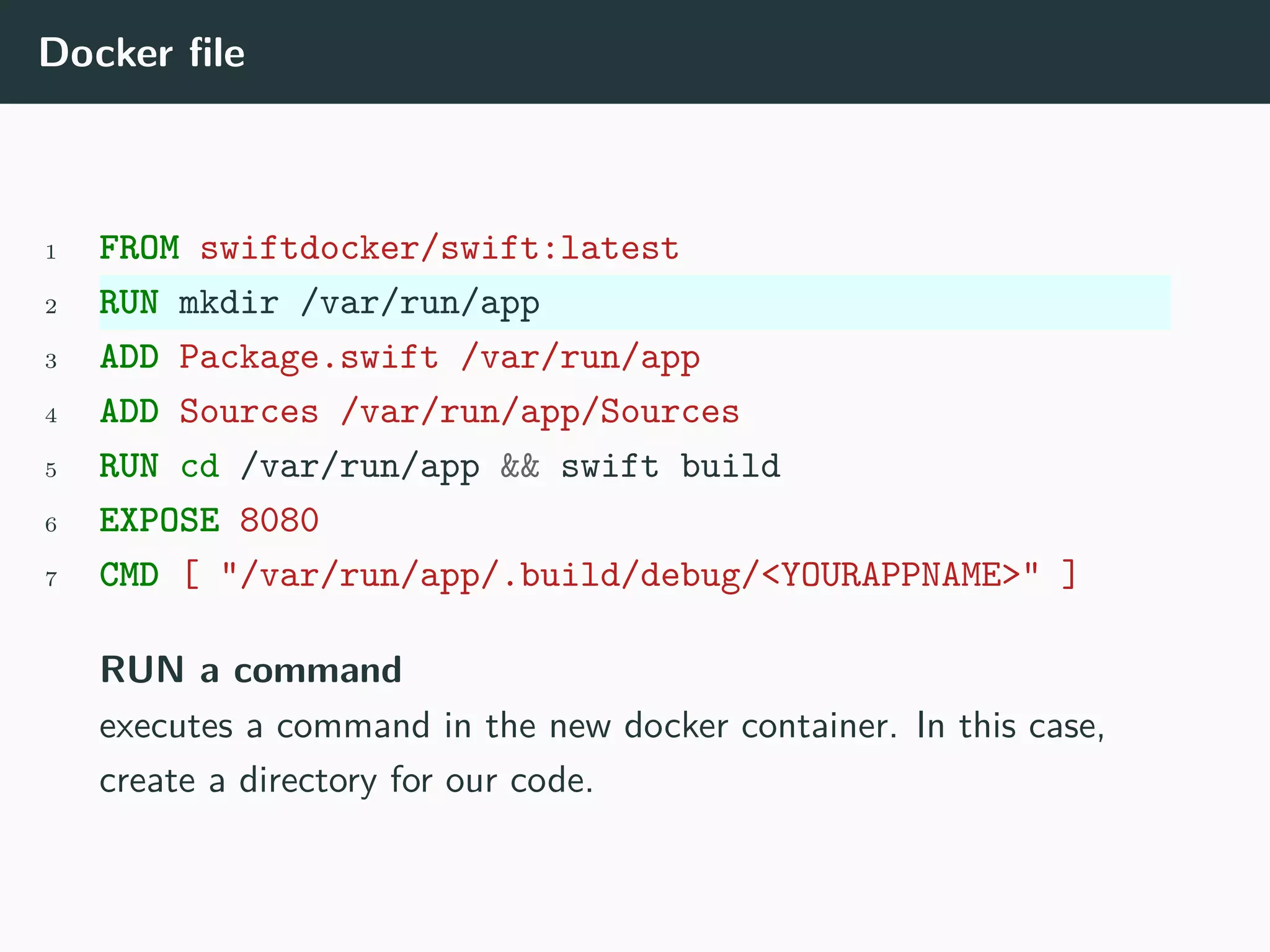Click the ADD keyword on line 3
The height and width of the screenshot is (952, 1270).
(129, 358)
